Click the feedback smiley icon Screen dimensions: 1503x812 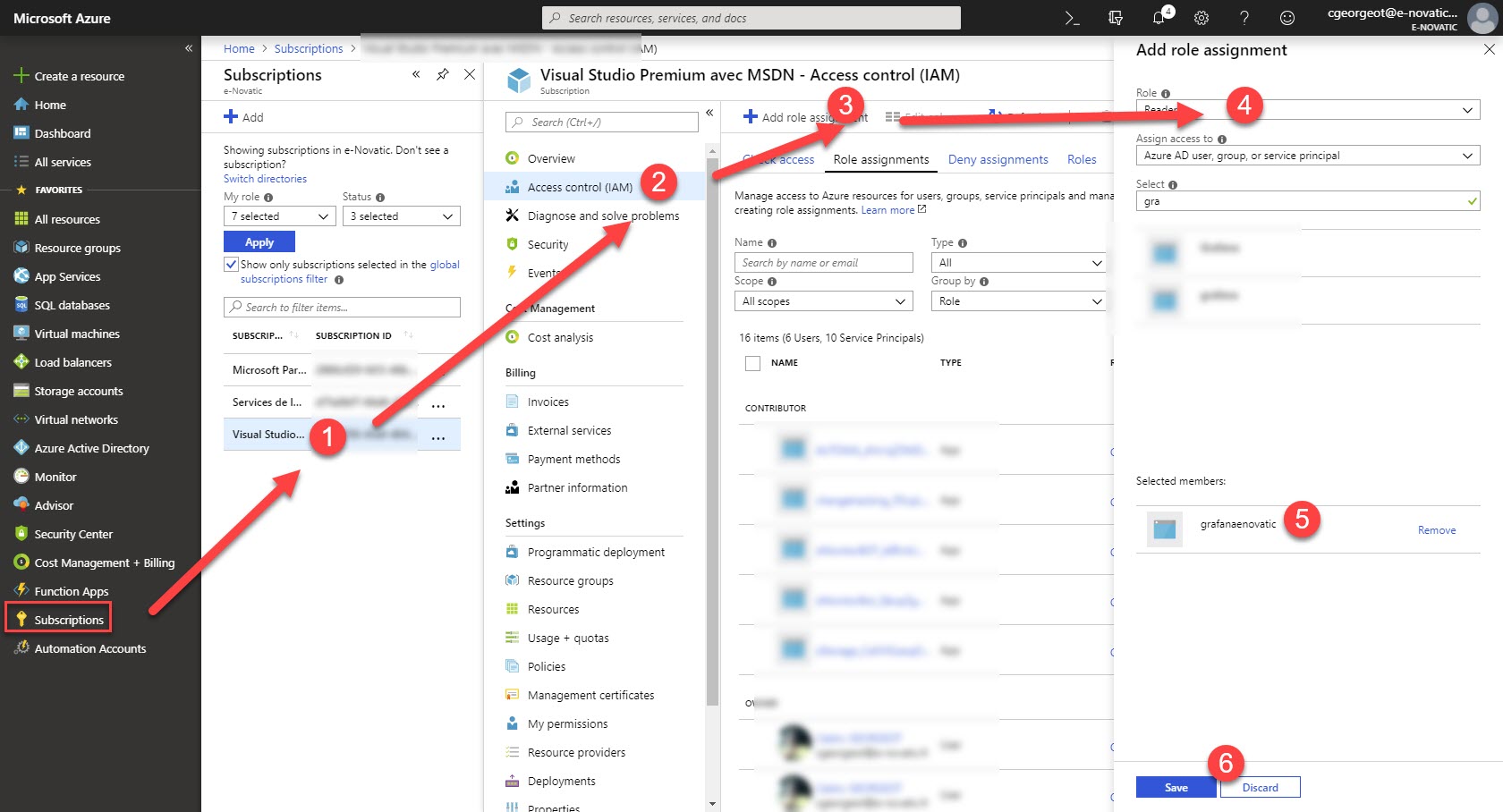[x=1287, y=18]
